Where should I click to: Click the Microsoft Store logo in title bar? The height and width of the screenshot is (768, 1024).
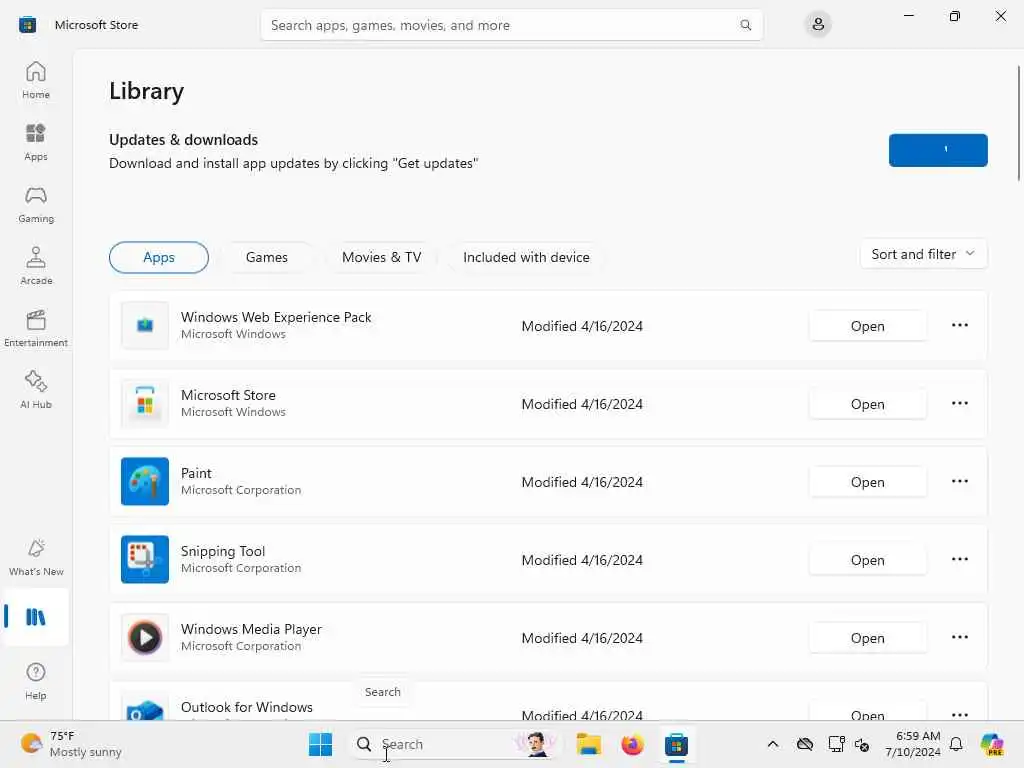(27, 25)
